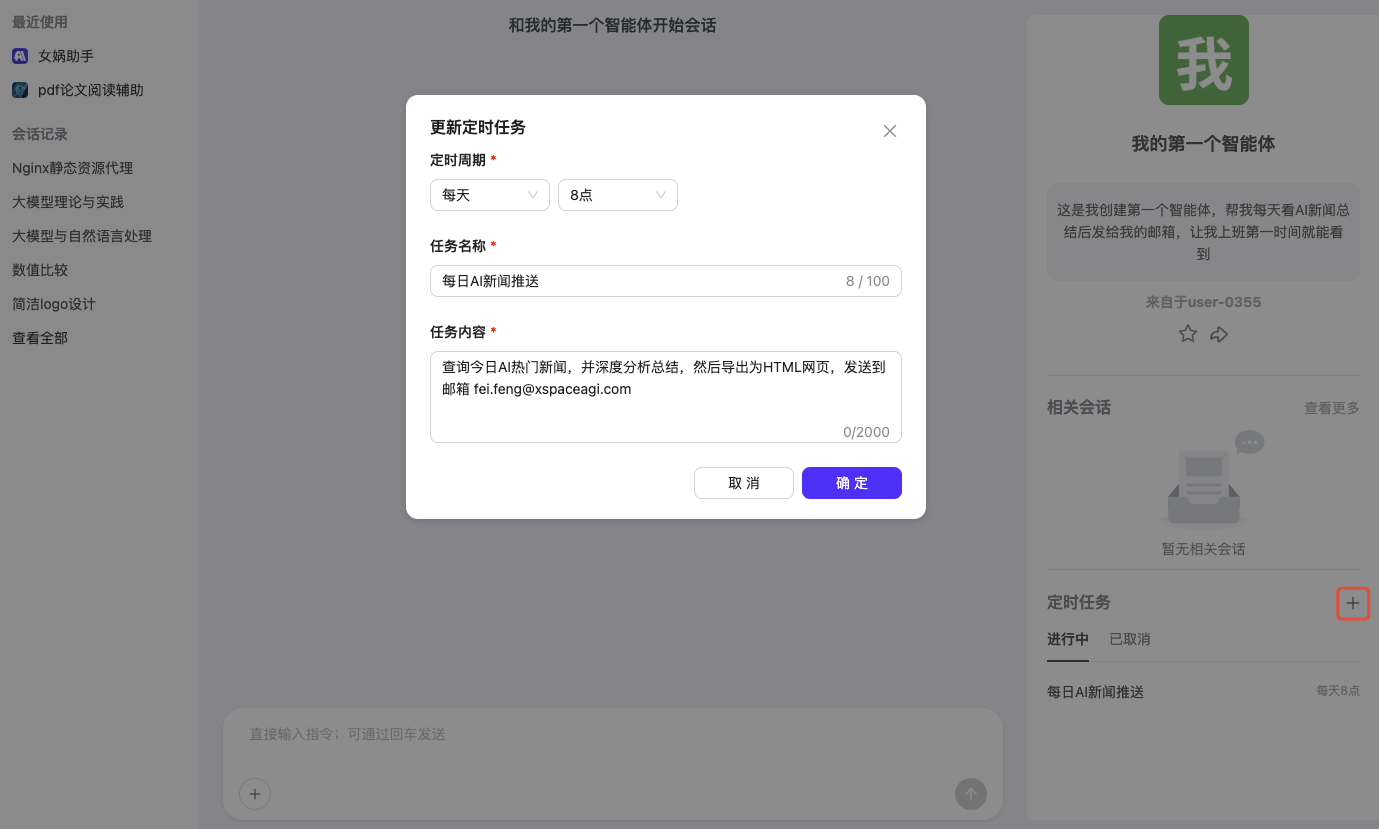Click the plus attachment icon in the message box
Image resolution: width=1379 pixels, height=829 pixels.
click(x=255, y=794)
